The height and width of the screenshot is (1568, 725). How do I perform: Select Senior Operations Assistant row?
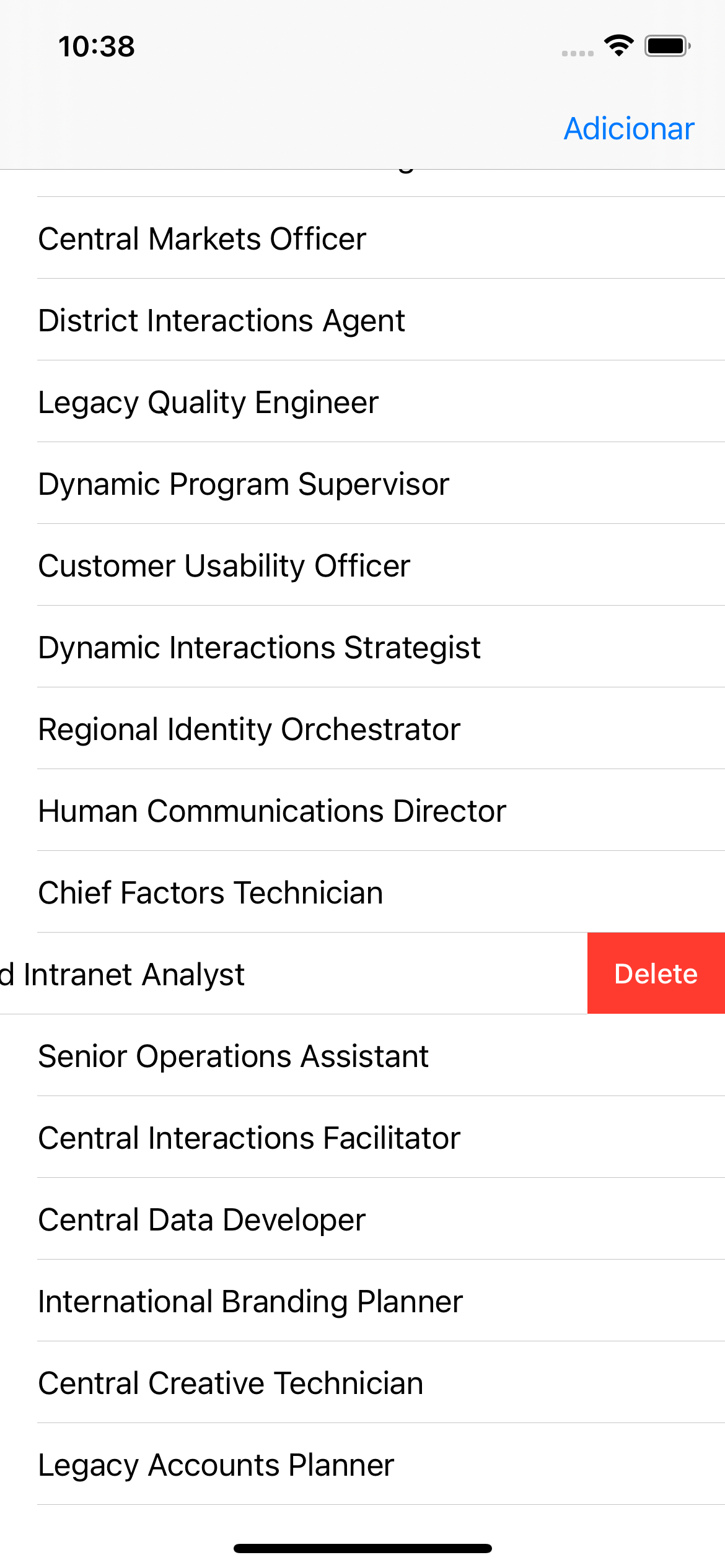pos(362,1056)
